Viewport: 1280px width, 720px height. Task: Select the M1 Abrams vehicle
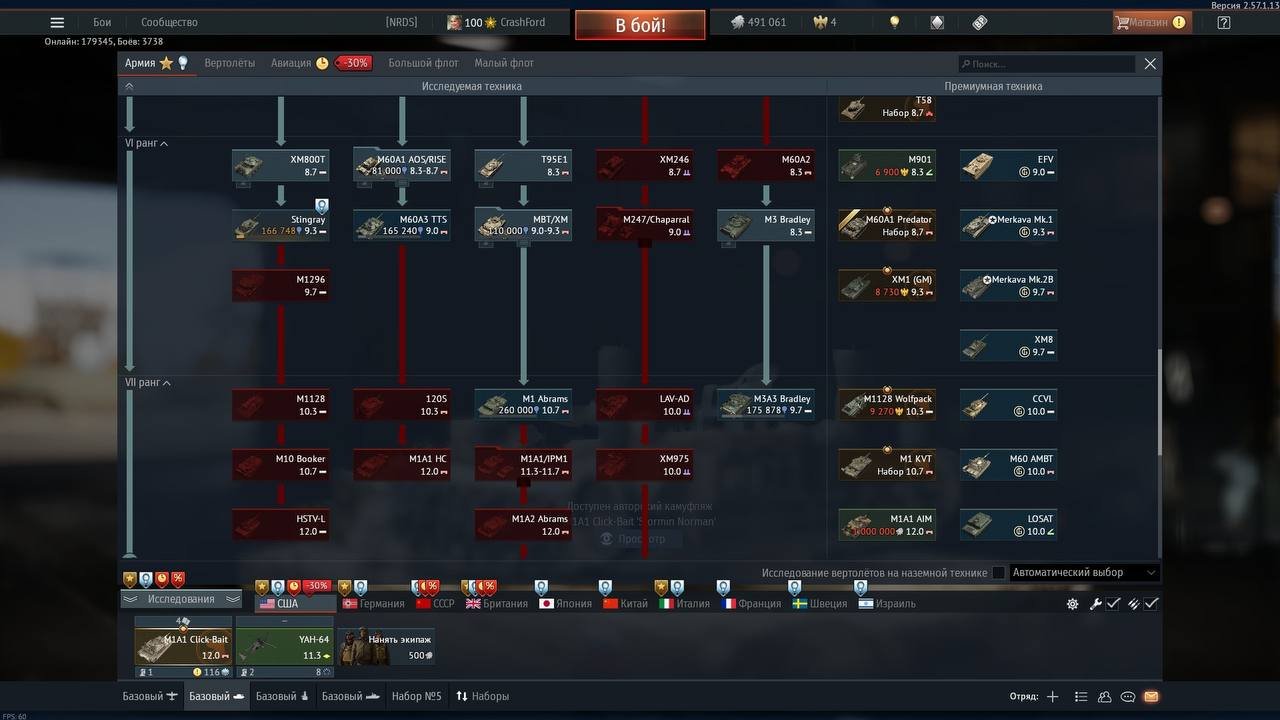coord(523,404)
